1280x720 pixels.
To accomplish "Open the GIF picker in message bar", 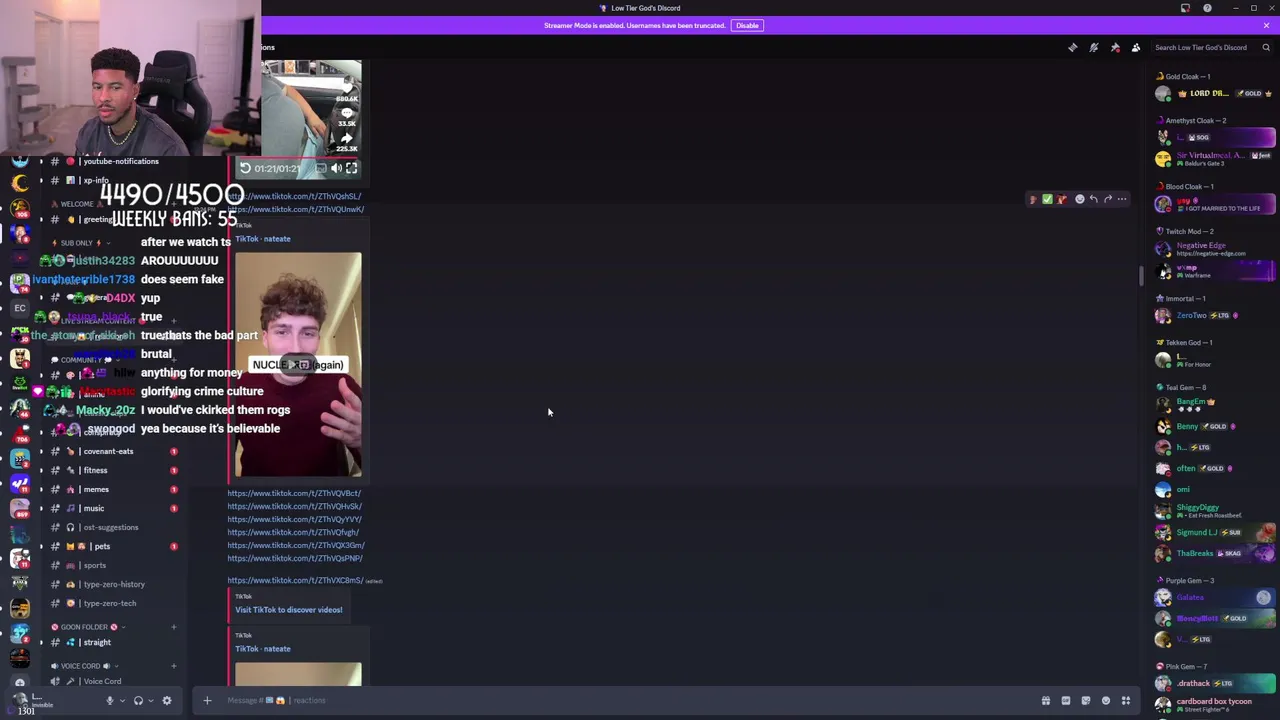I will point(1065,701).
